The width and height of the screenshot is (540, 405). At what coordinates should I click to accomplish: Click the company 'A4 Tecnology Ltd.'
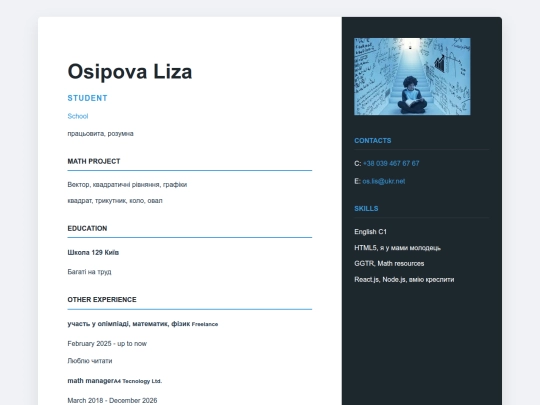(x=138, y=381)
